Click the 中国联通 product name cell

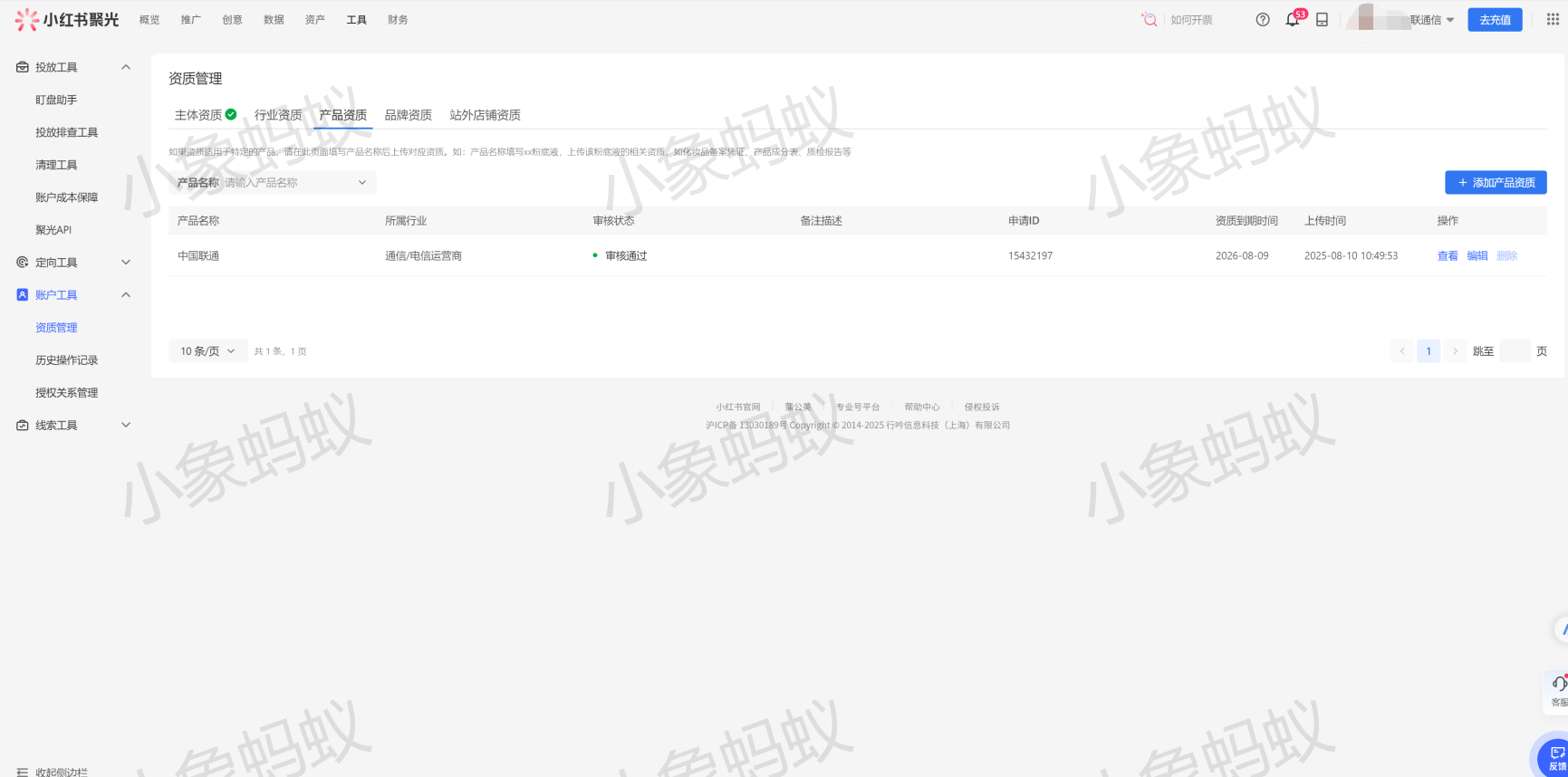click(198, 256)
